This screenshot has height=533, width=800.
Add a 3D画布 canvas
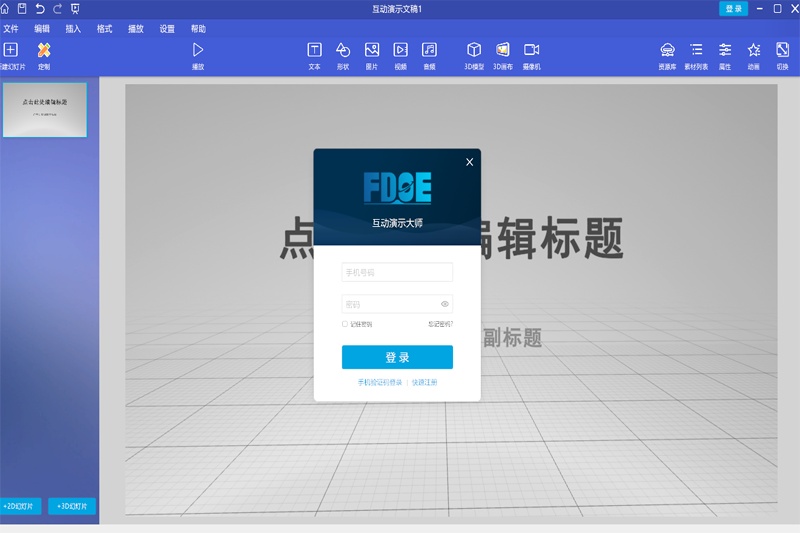[503, 56]
